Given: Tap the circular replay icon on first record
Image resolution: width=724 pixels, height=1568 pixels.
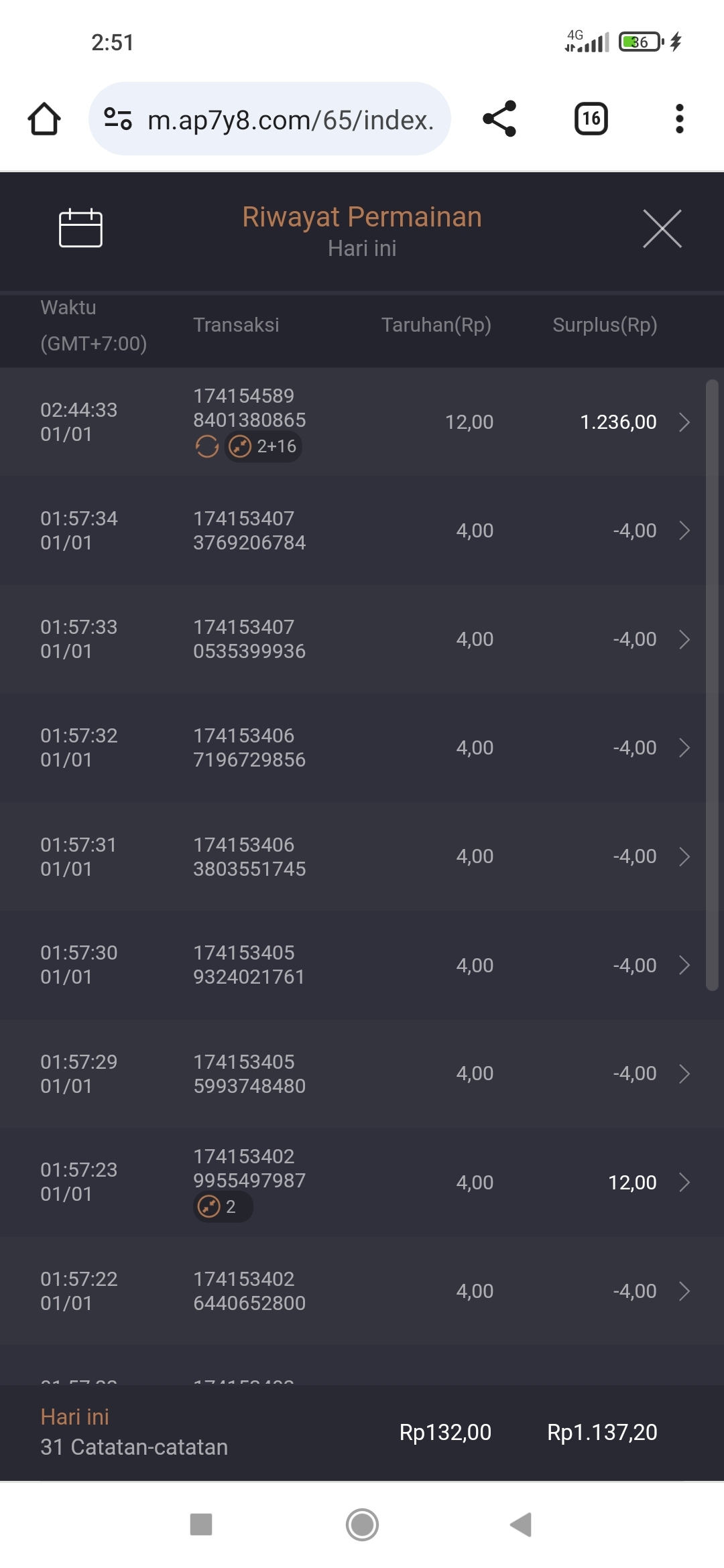Looking at the screenshot, I should click(x=207, y=446).
